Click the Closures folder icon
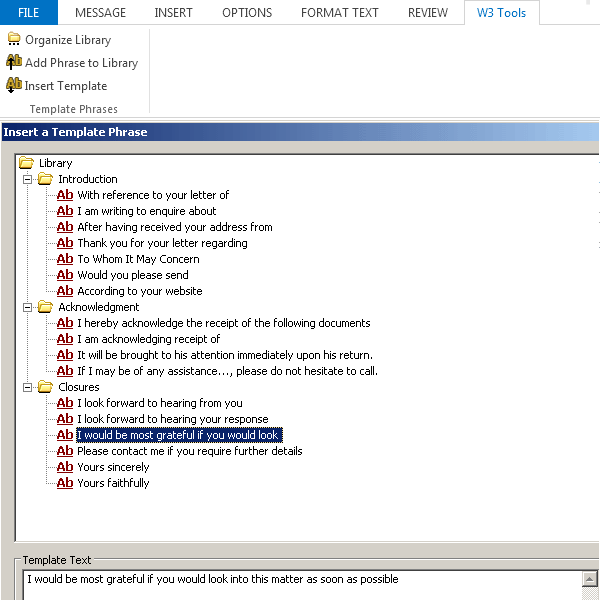Viewport: 600px width, 600px height. (x=45, y=387)
